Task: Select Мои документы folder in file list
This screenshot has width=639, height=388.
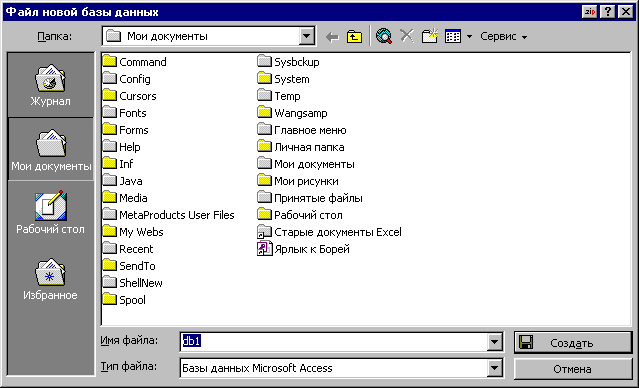Action: (x=306, y=164)
